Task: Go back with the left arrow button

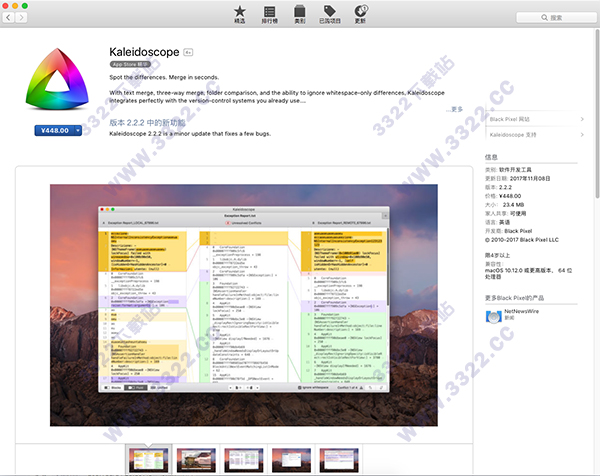Action: (x=8, y=17)
